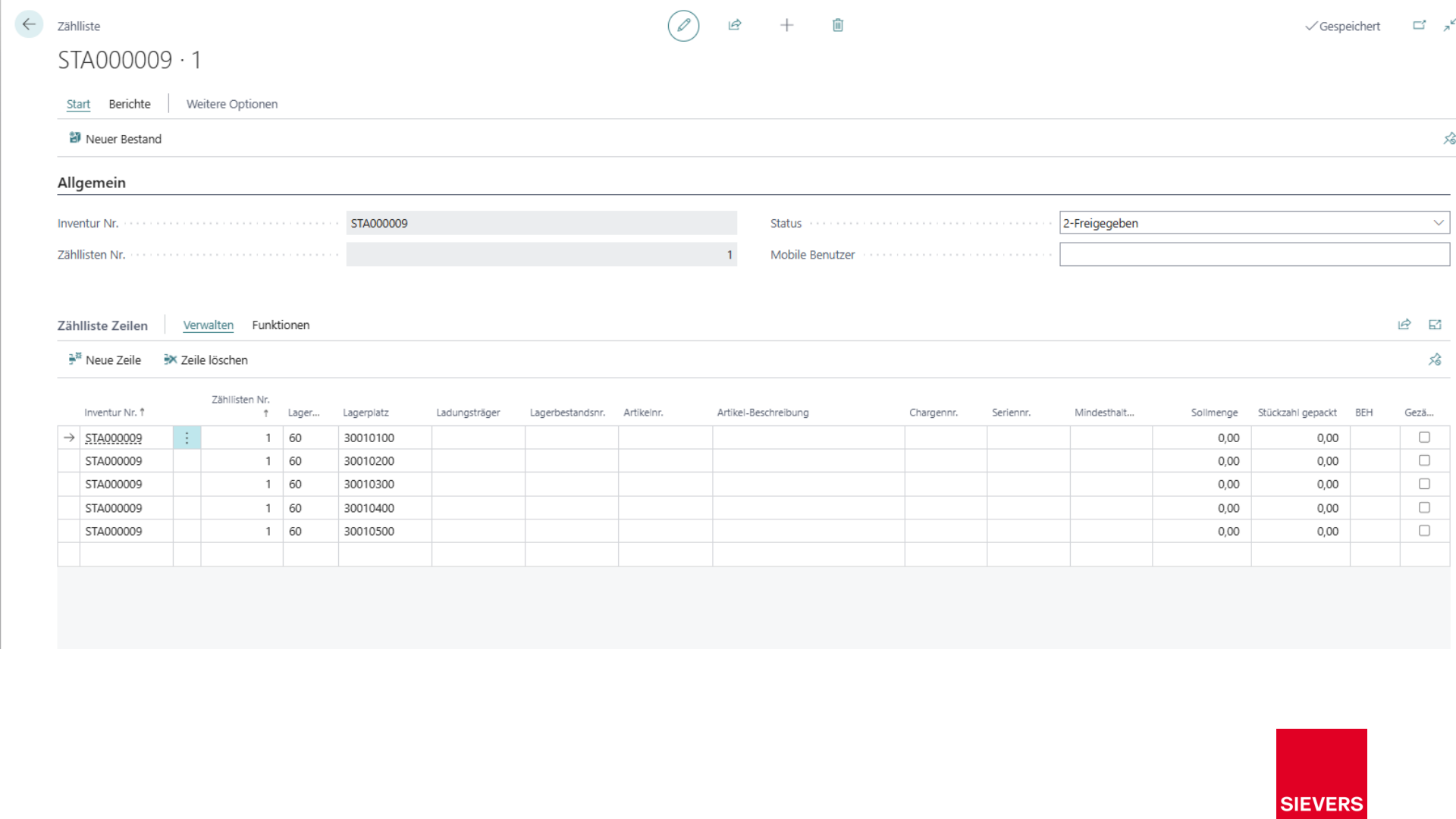The image size is (1456, 819).
Task: Select Lagerplatz cell 30010100
Action: pos(385,438)
